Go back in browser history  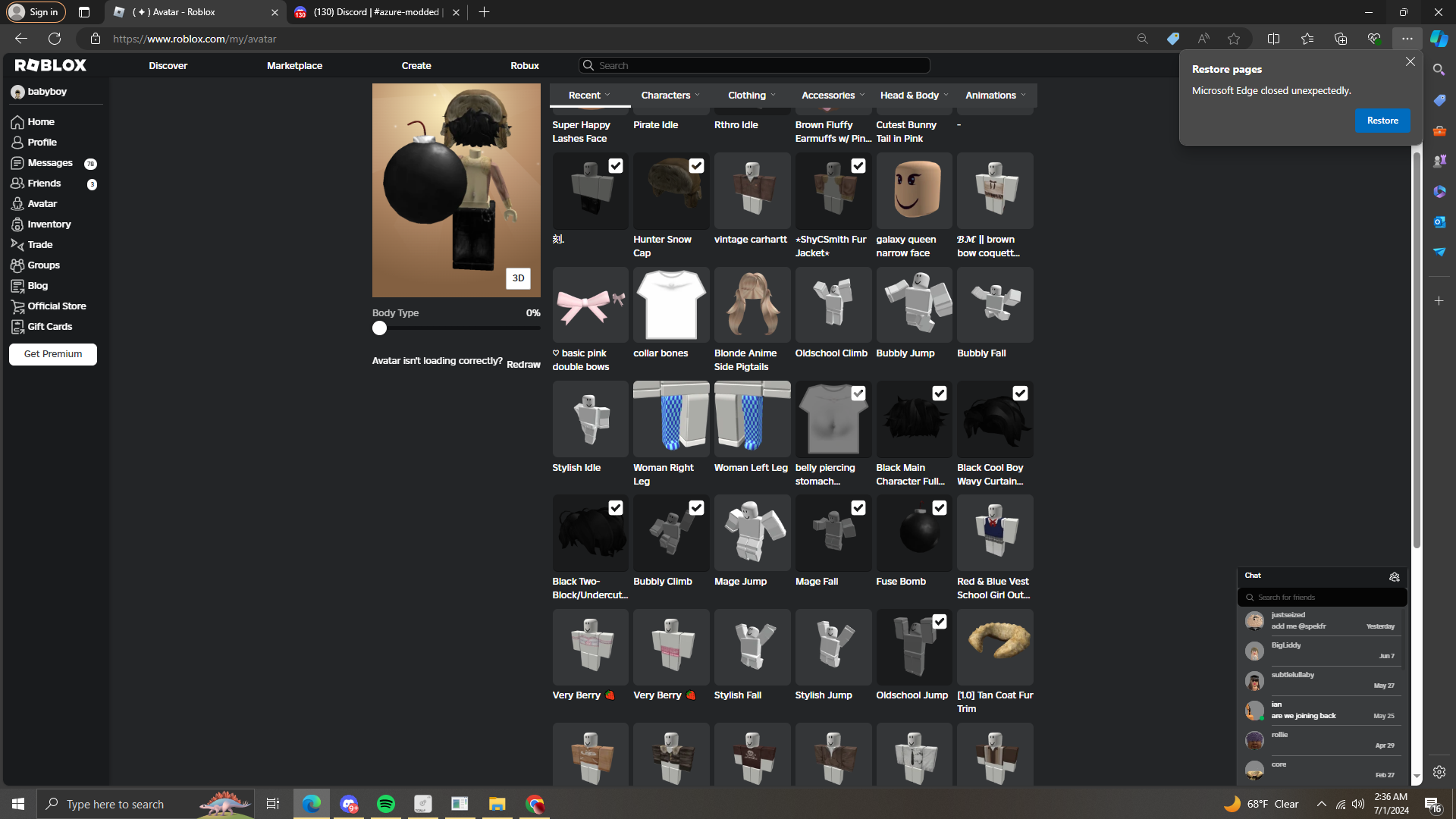point(21,39)
